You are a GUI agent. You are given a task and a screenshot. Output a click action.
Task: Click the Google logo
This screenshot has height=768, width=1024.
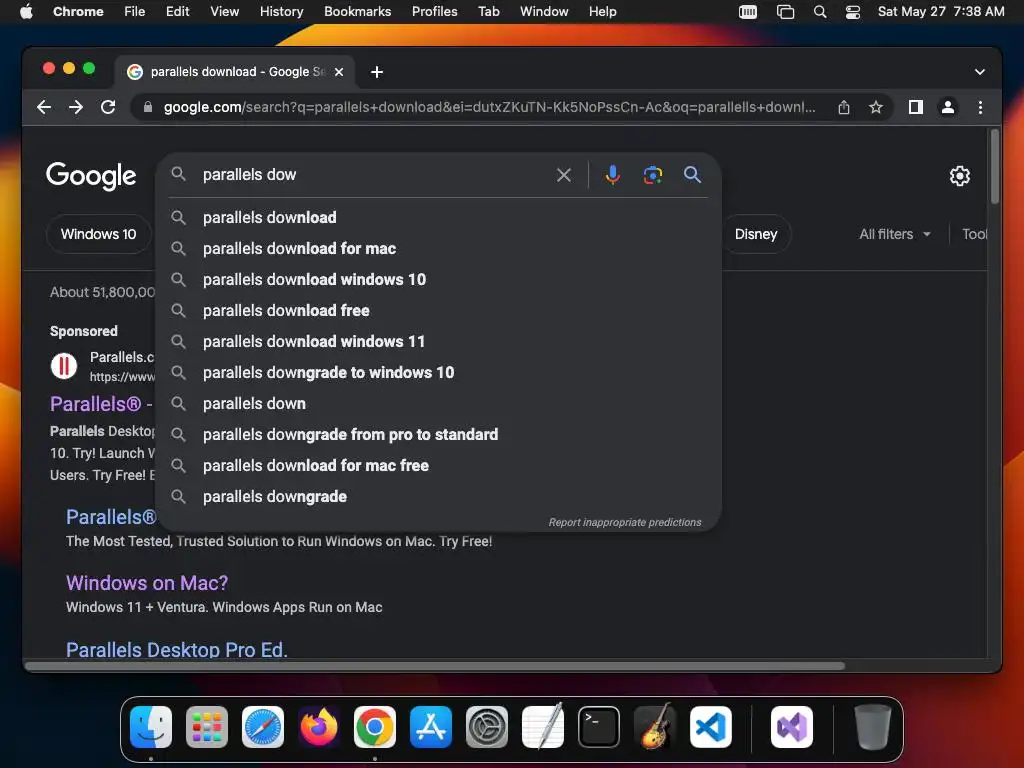(91, 176)
